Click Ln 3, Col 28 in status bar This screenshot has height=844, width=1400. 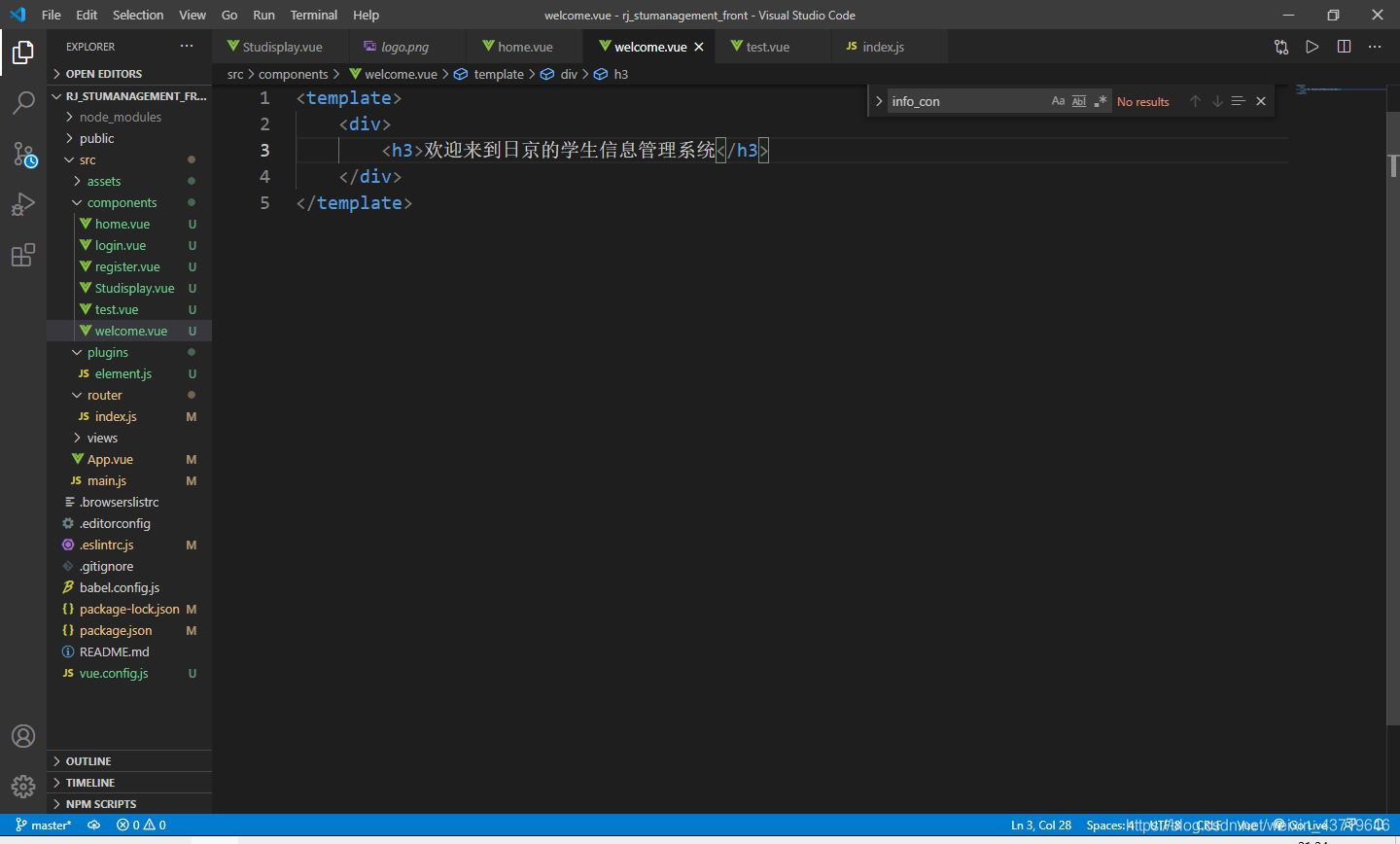click(1041, 825)
